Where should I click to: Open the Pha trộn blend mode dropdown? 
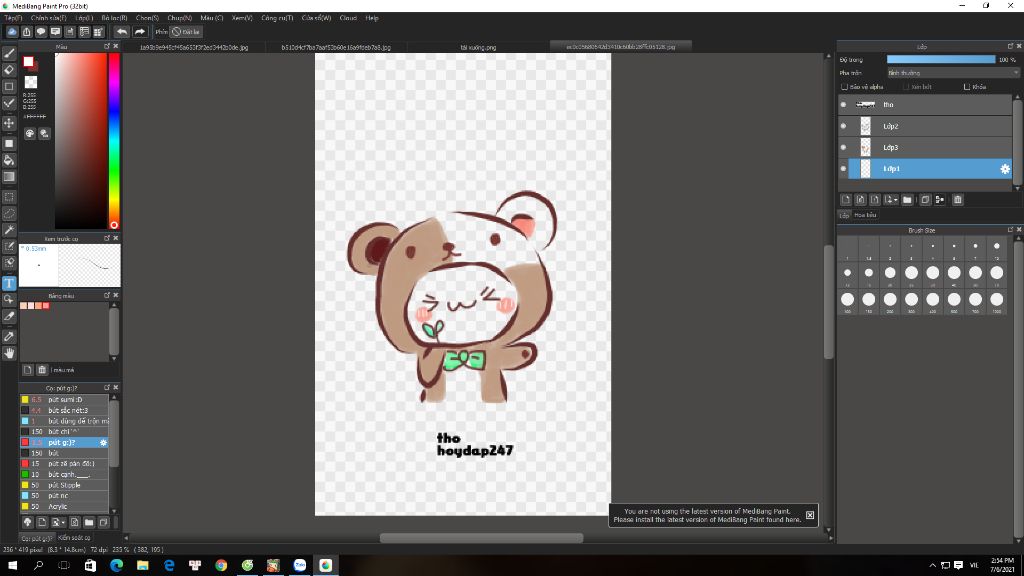click(x=952, y=73)
